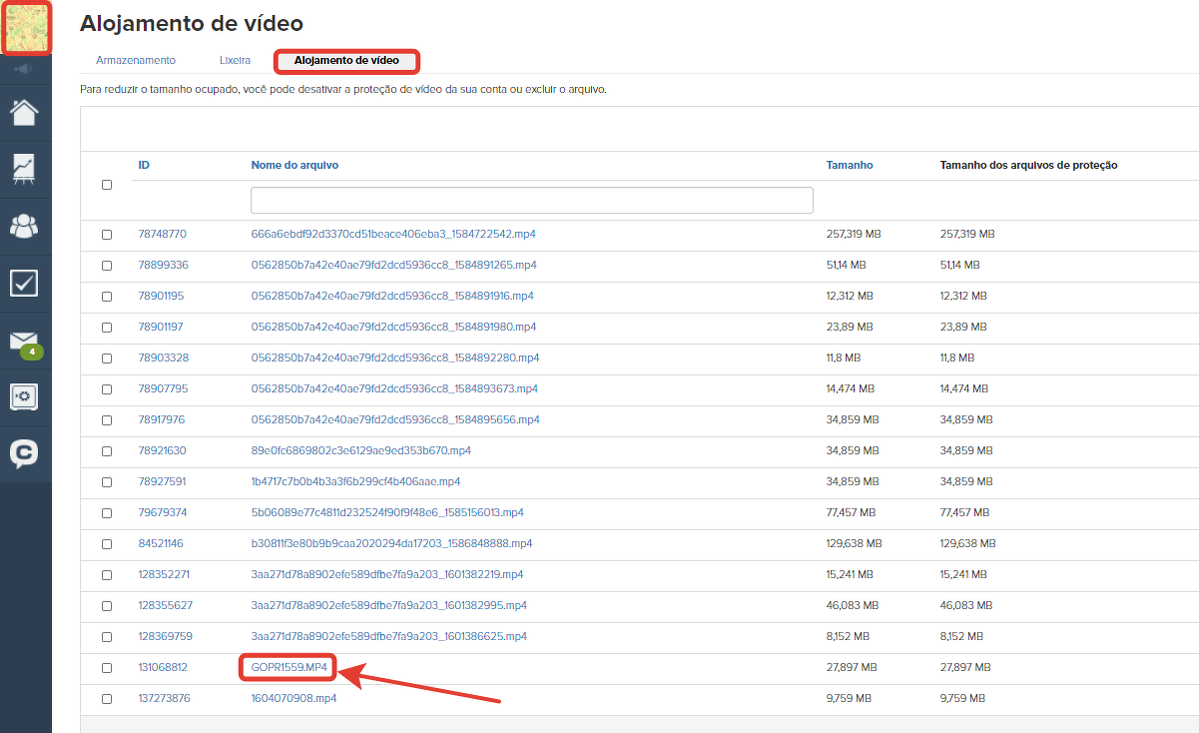This screenshot has height=733, width=1199.
Task: Open the presentation chart icon in sidebar
Action: pos(25,169)
